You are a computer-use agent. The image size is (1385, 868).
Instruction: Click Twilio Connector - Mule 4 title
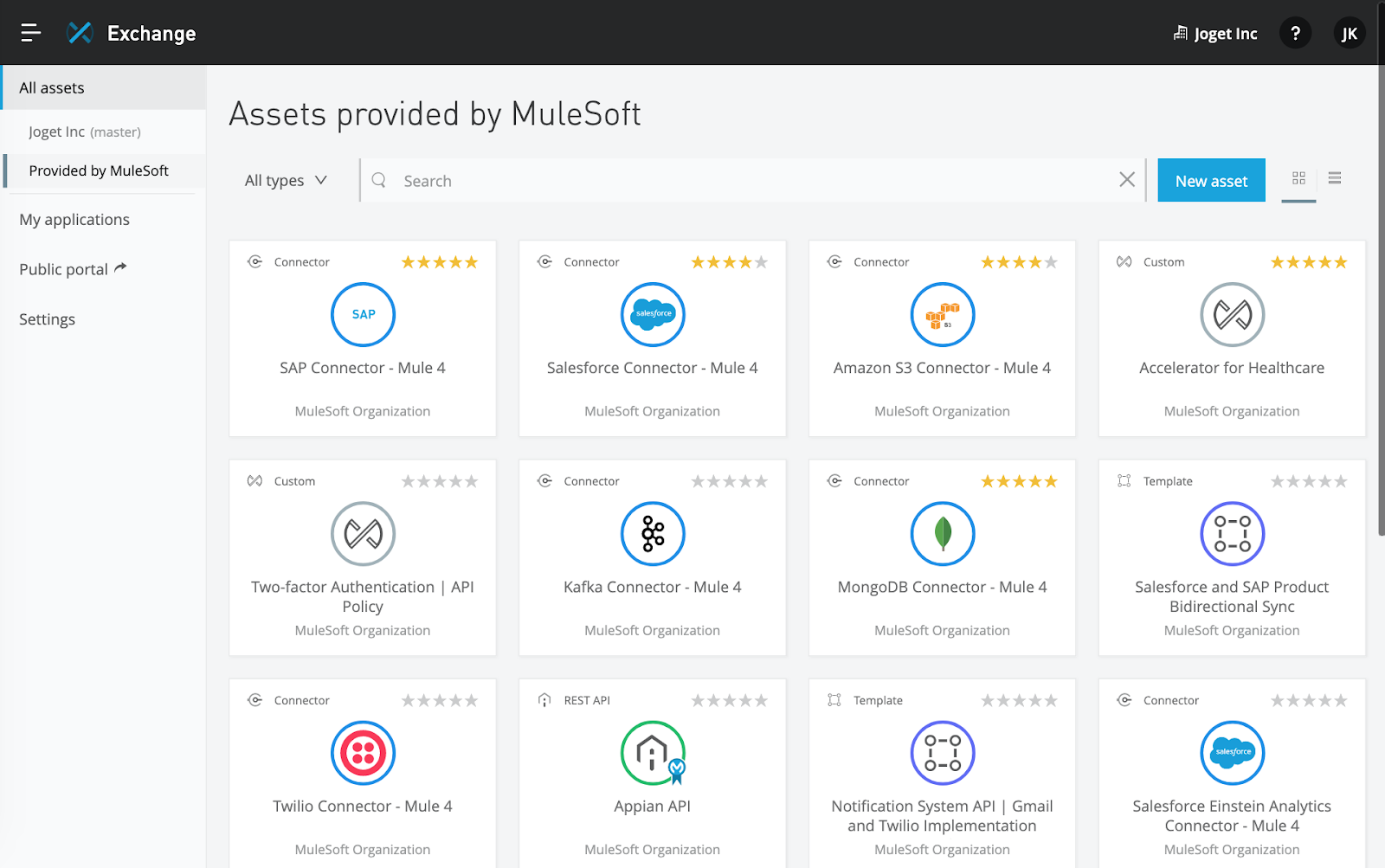tap(363, 806)
